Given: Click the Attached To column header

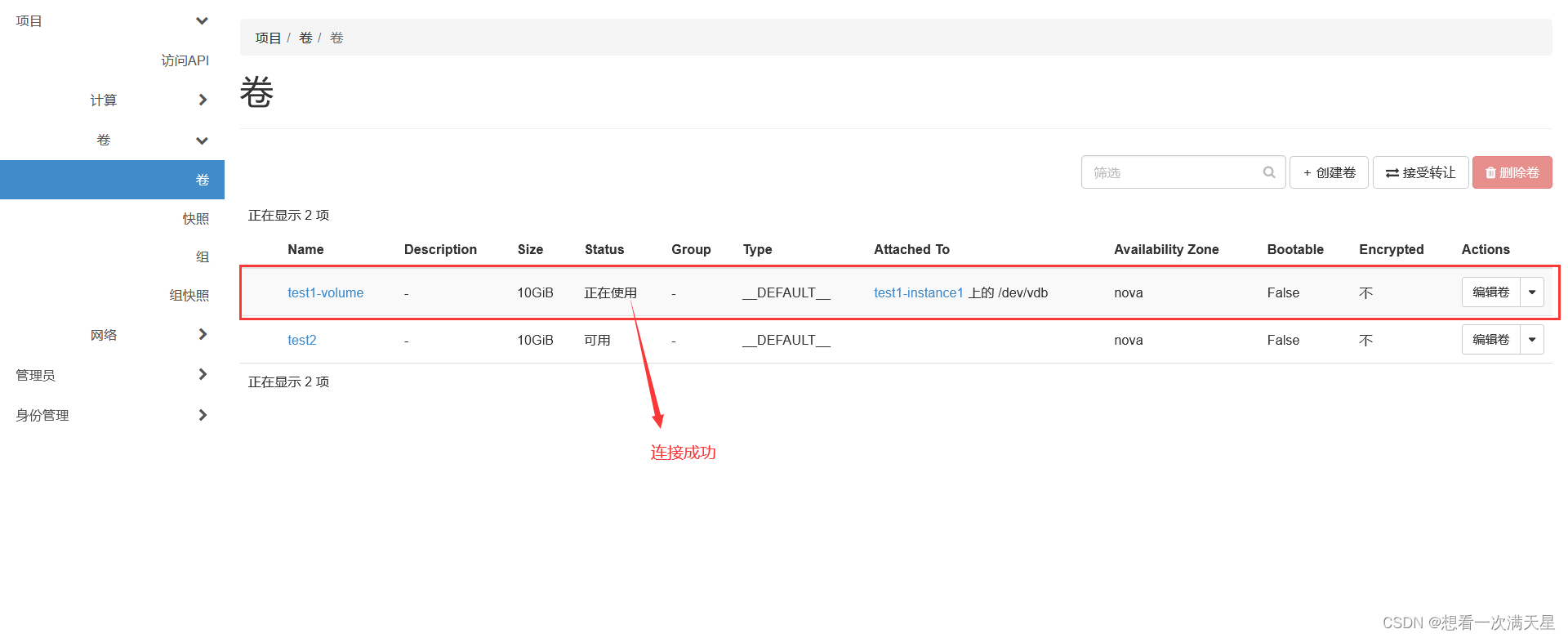Looking at the screenshot, I should 911,249.
